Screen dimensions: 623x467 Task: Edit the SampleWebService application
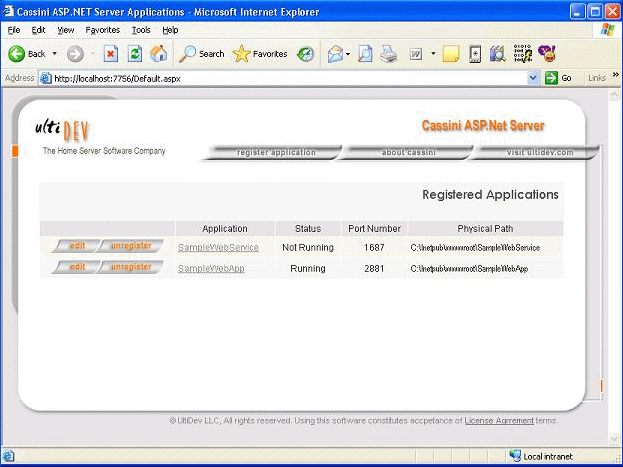click(76, 246)
